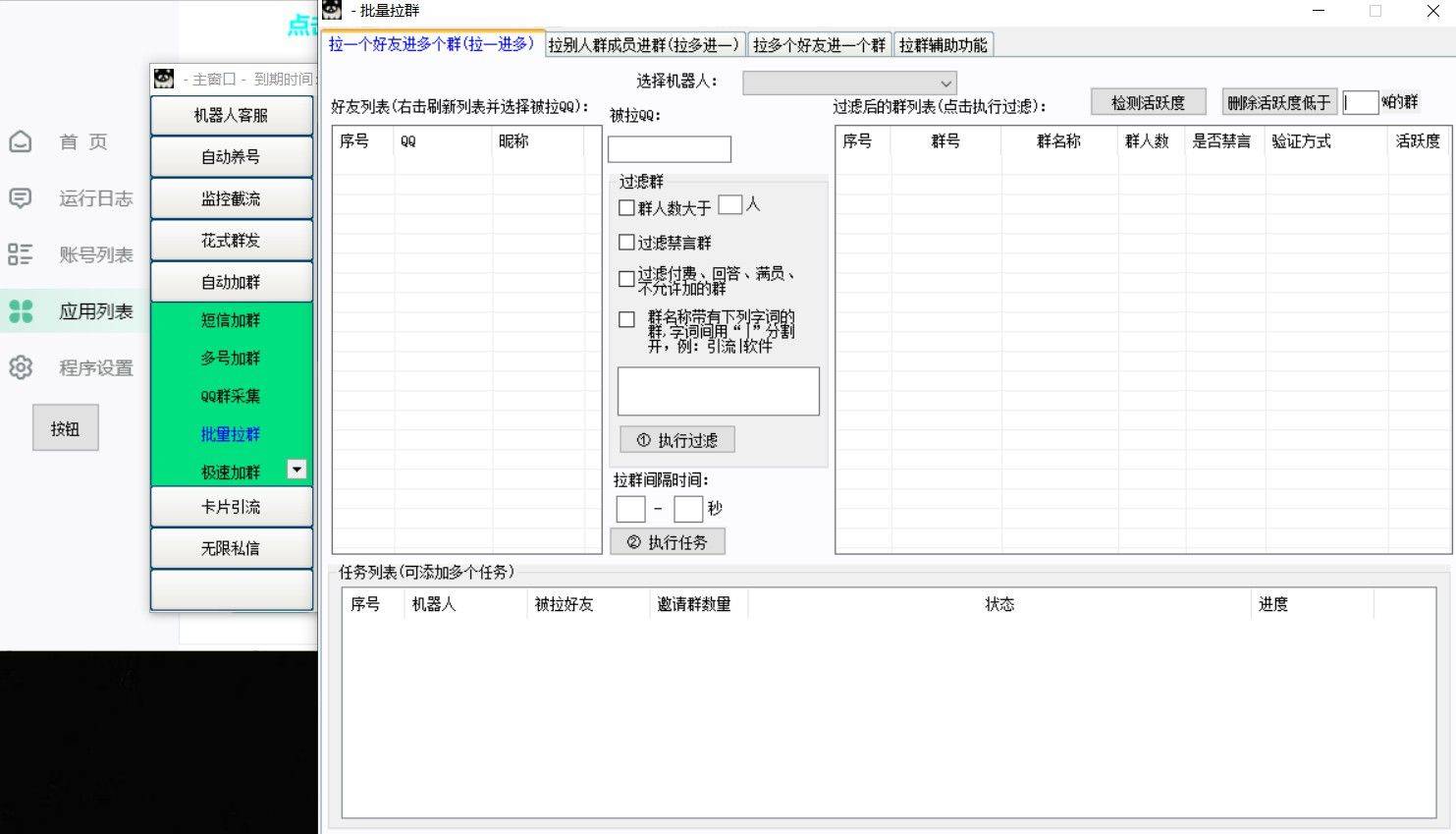Open the group pulling auxiliary functions tab
Screen dimensions: 1456x834
point(943,45)
